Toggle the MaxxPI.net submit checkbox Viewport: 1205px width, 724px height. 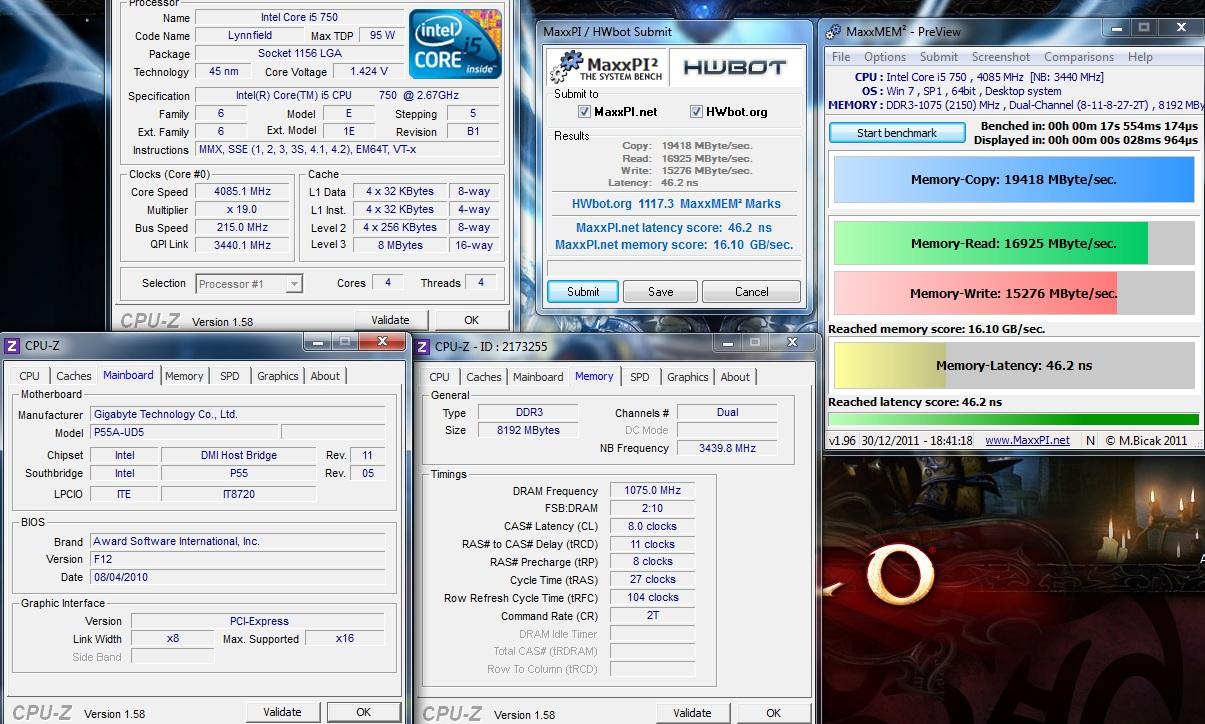pyautogui.click(x=584, y=112)
